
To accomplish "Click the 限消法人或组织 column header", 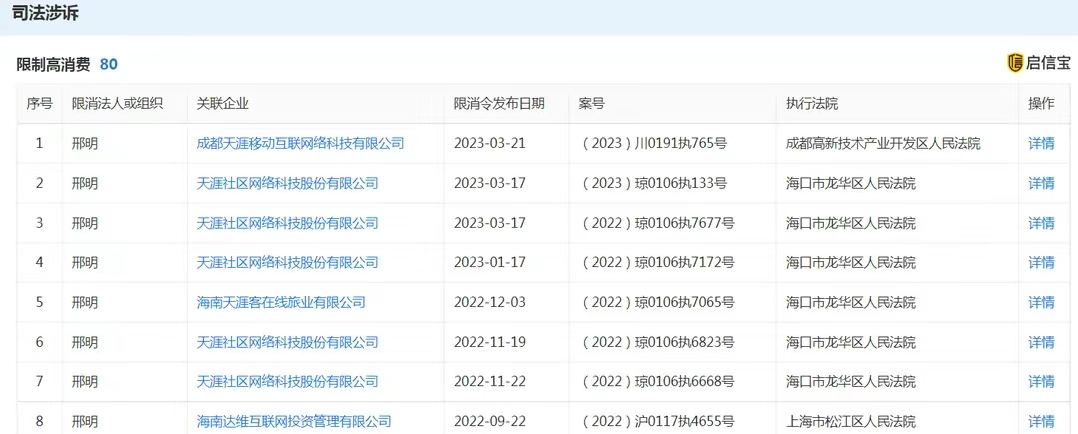I will click(117, 104).
